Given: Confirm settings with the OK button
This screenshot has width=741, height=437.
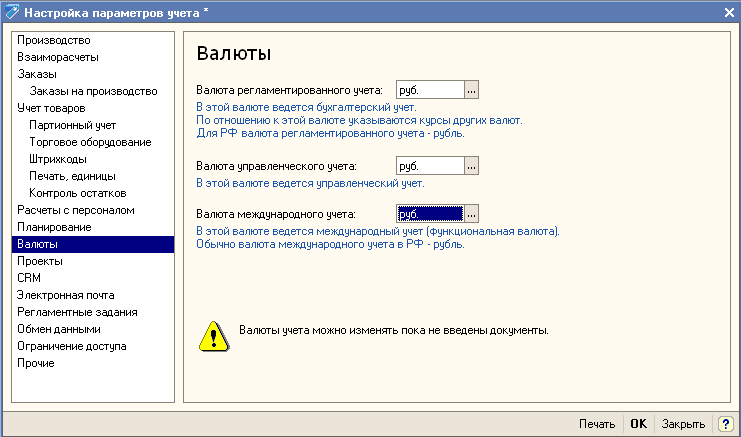Looking at the screenshot, I should [x=638, y=424].
